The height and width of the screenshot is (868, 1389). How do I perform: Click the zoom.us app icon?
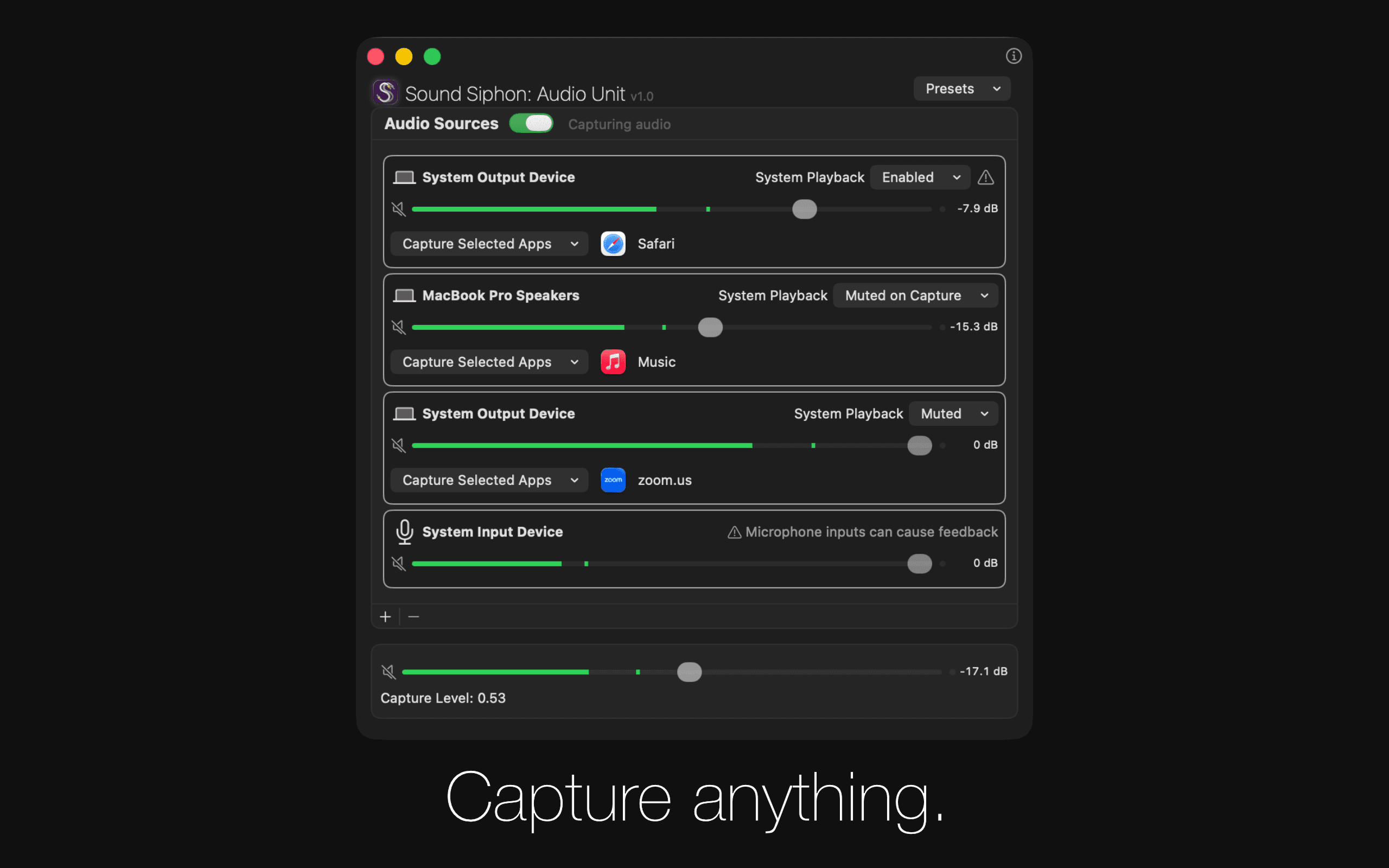[613, 480]
